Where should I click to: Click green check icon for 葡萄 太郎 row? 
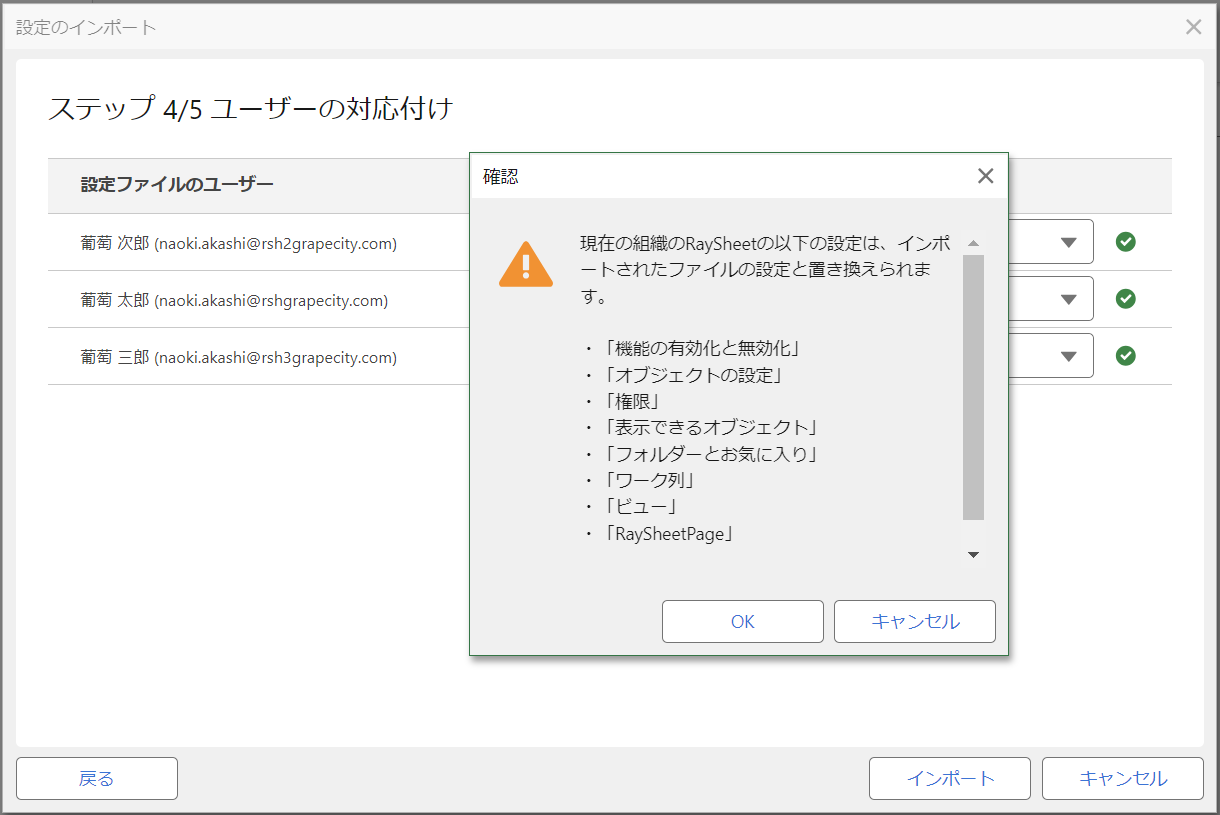(1126, 299)
